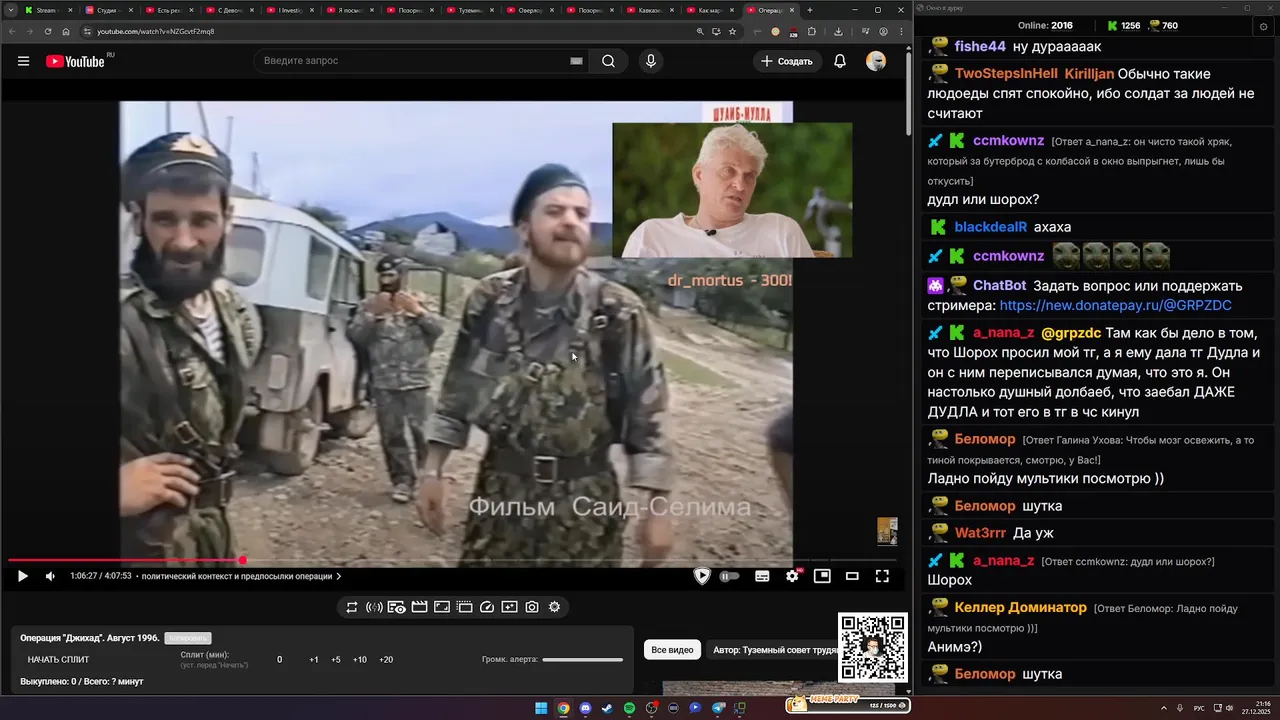Click the YouTube search magnifier button

click(608, 61)
